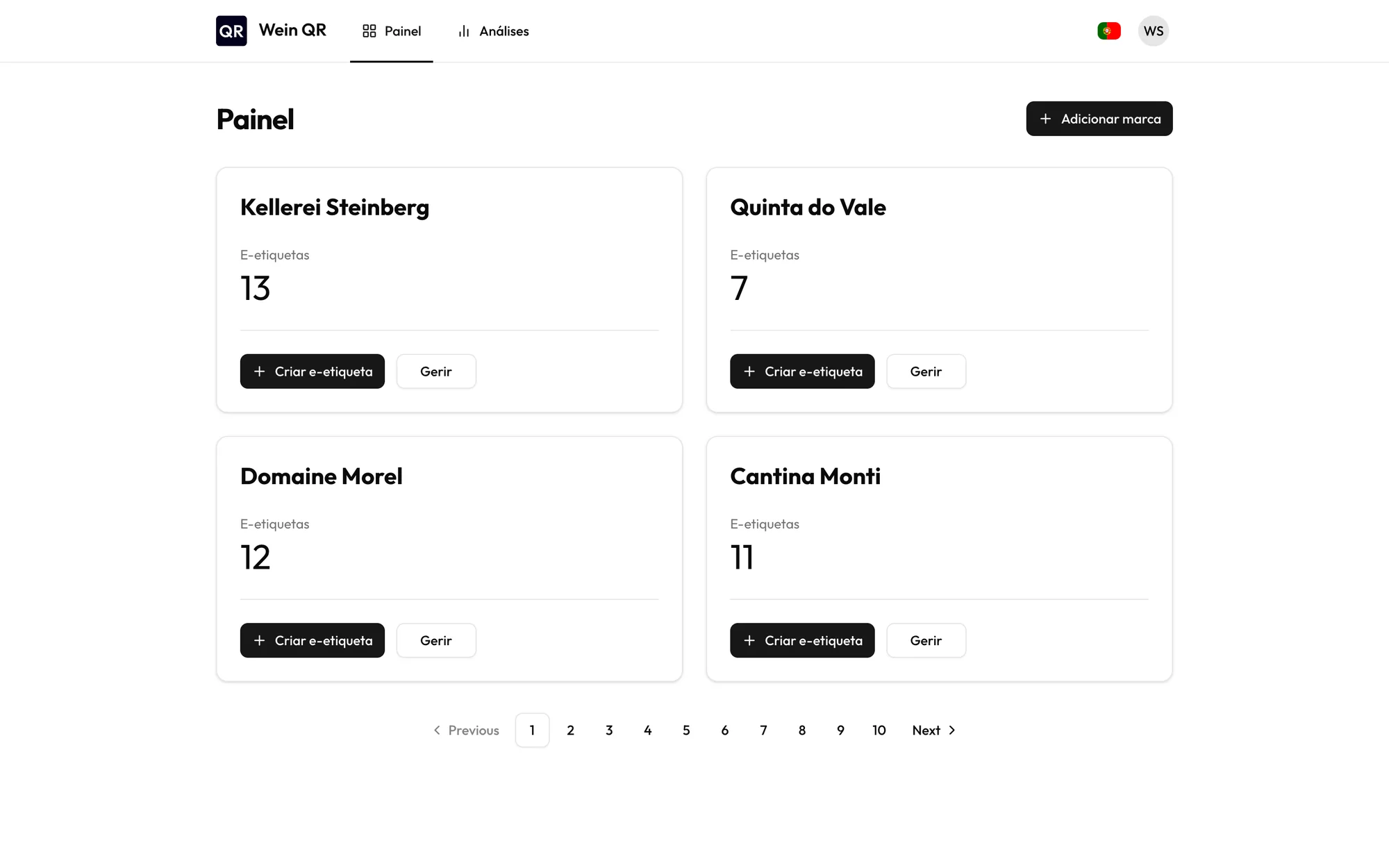Click Gerir for Cantina Monti
This screenshot has width=1389, height=868.
926,640
